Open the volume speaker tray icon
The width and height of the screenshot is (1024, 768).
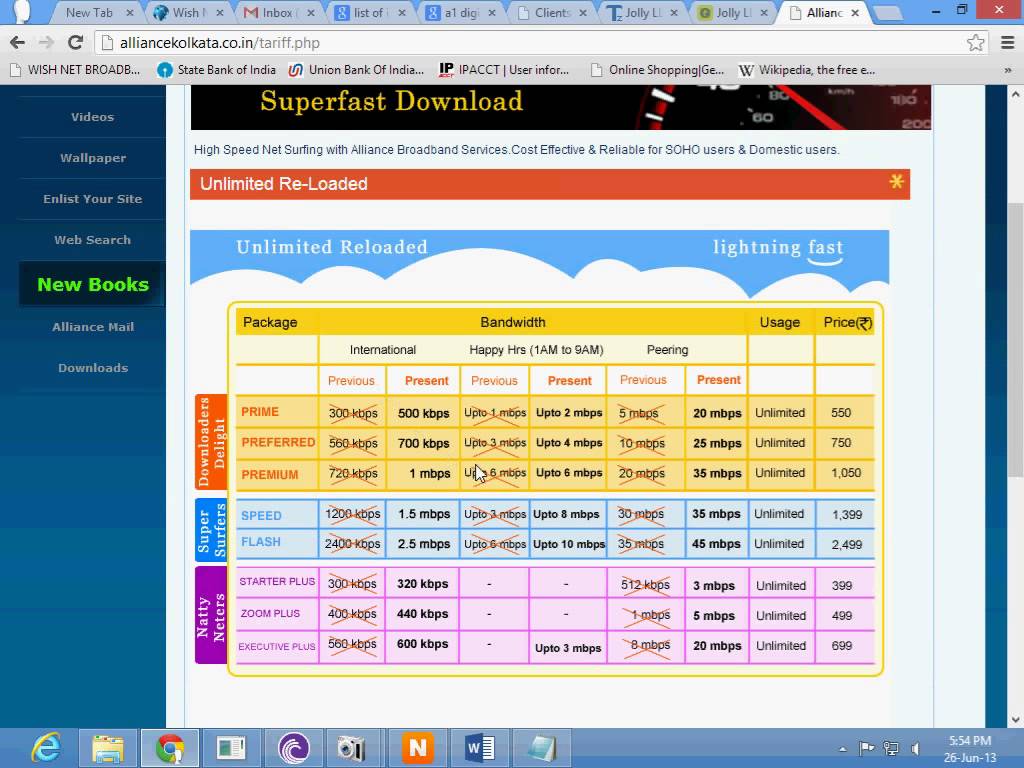click(916, 748)
